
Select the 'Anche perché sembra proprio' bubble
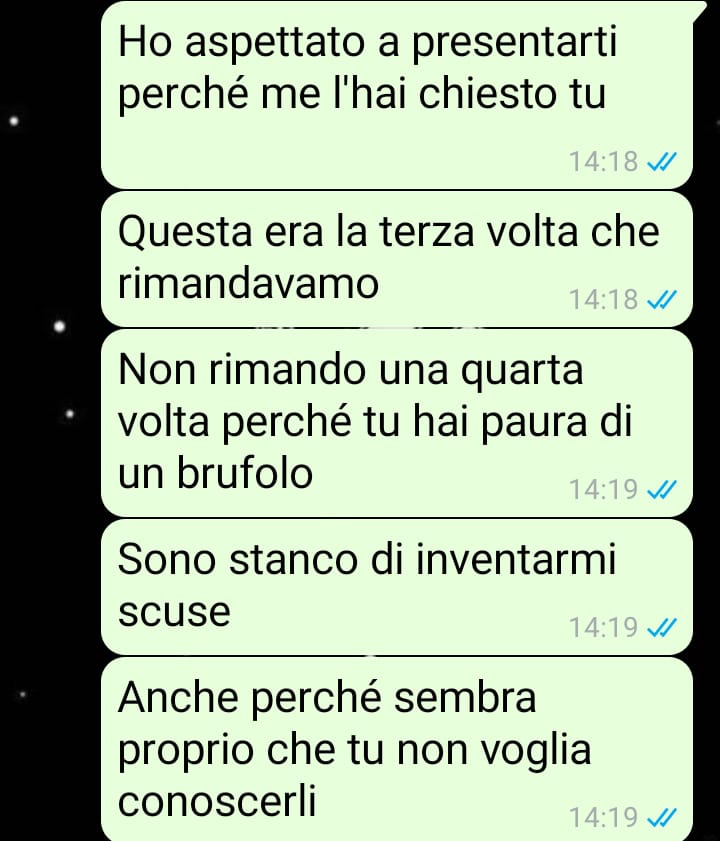coord(397,749)
